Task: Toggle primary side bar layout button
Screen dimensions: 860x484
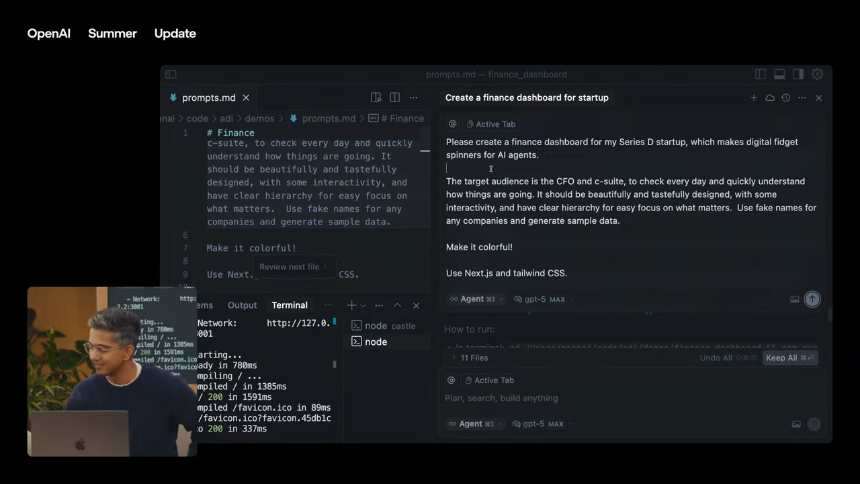Action: 760,74
